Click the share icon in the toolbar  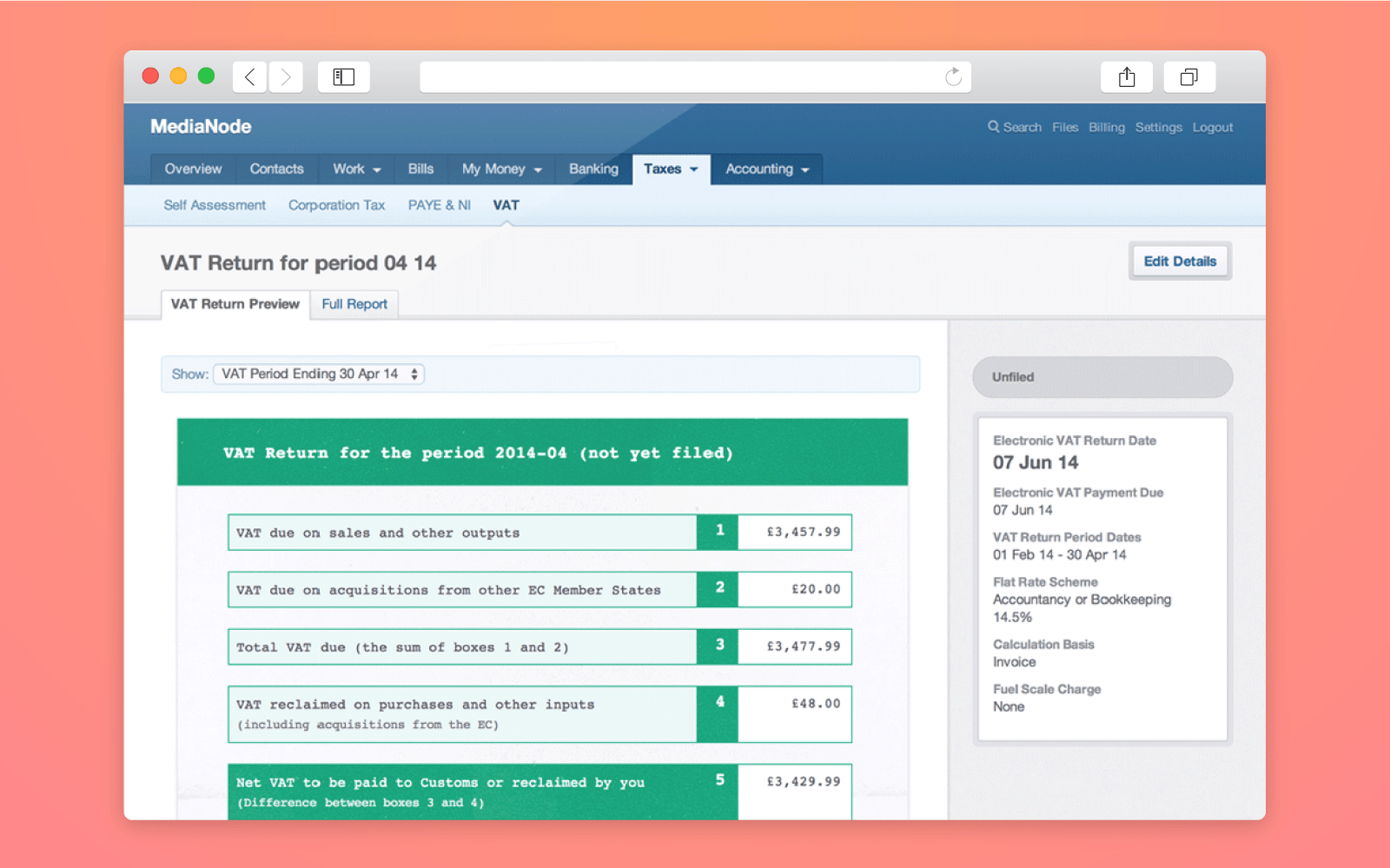pyautogui.click(x=1127, y=76)
